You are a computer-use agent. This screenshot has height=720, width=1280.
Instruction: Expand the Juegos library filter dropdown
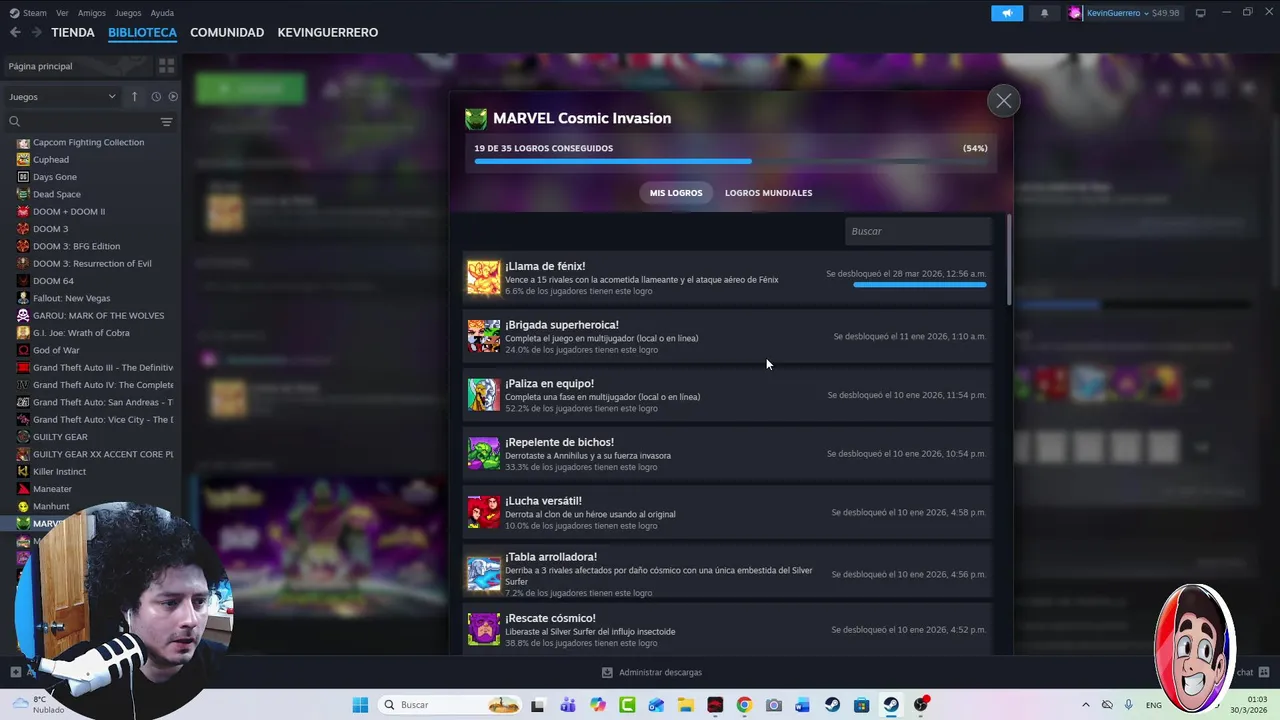tap(62, 97)
